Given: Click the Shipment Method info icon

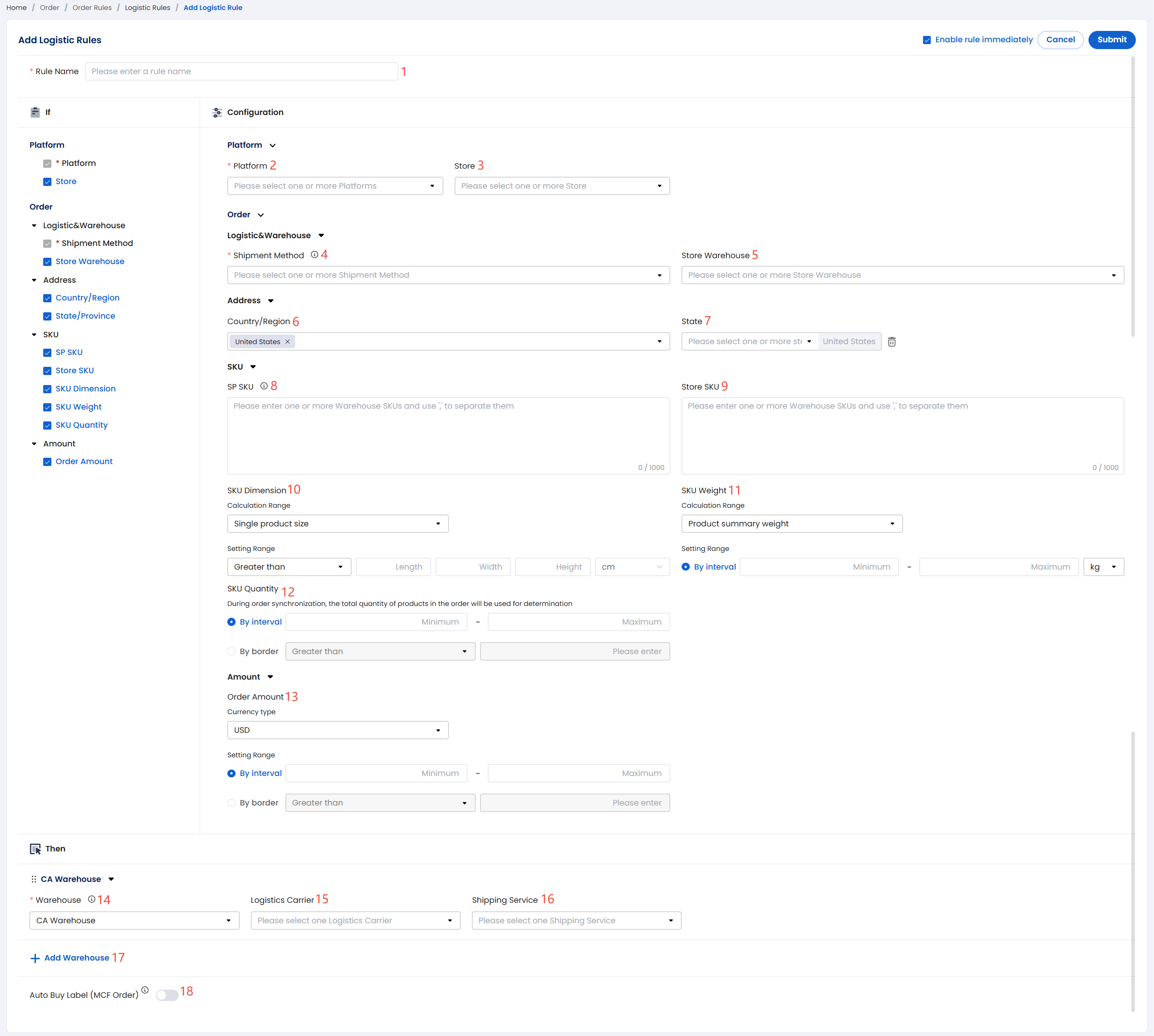Looking at the screenshot, I should (x=314, y=255).
